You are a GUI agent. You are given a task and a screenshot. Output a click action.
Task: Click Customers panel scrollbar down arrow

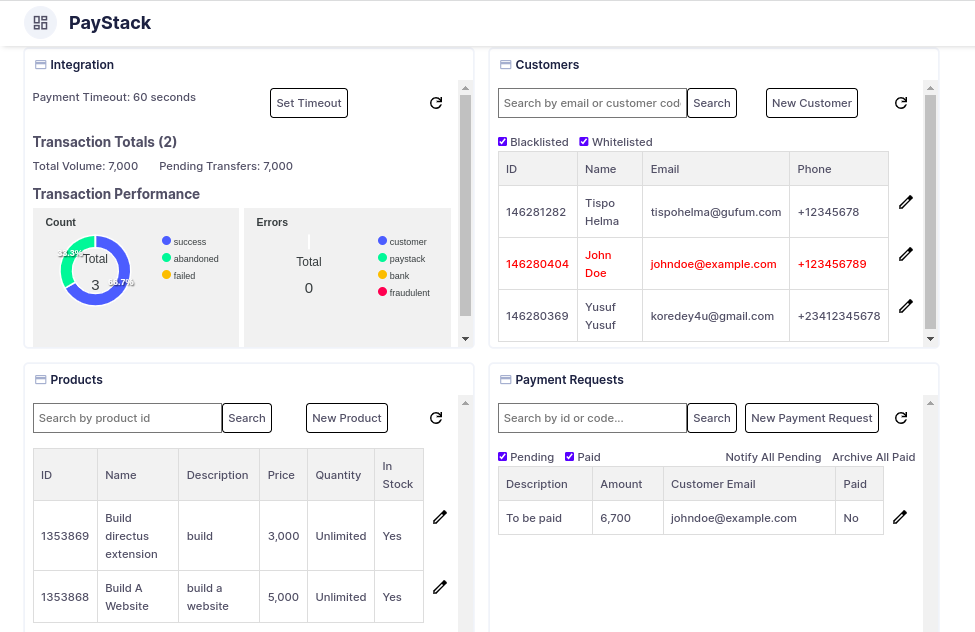(x=930, y=339)
